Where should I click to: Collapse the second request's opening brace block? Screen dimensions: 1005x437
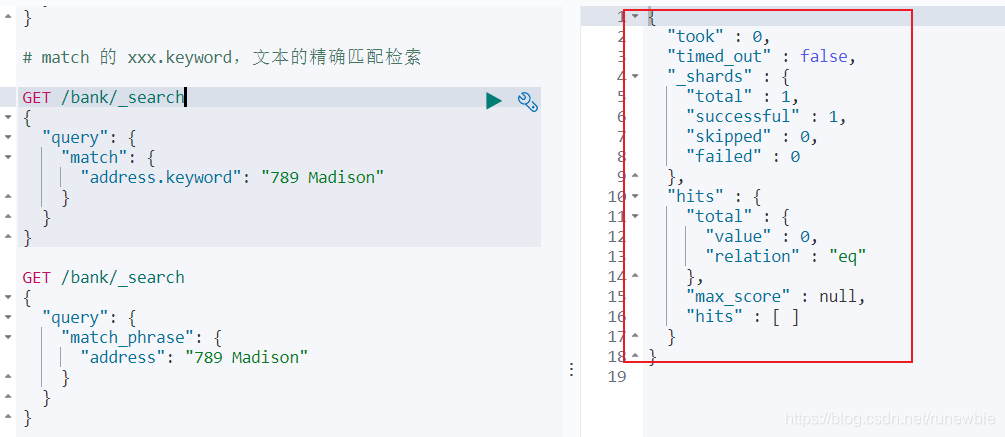[x=8, y=297]
